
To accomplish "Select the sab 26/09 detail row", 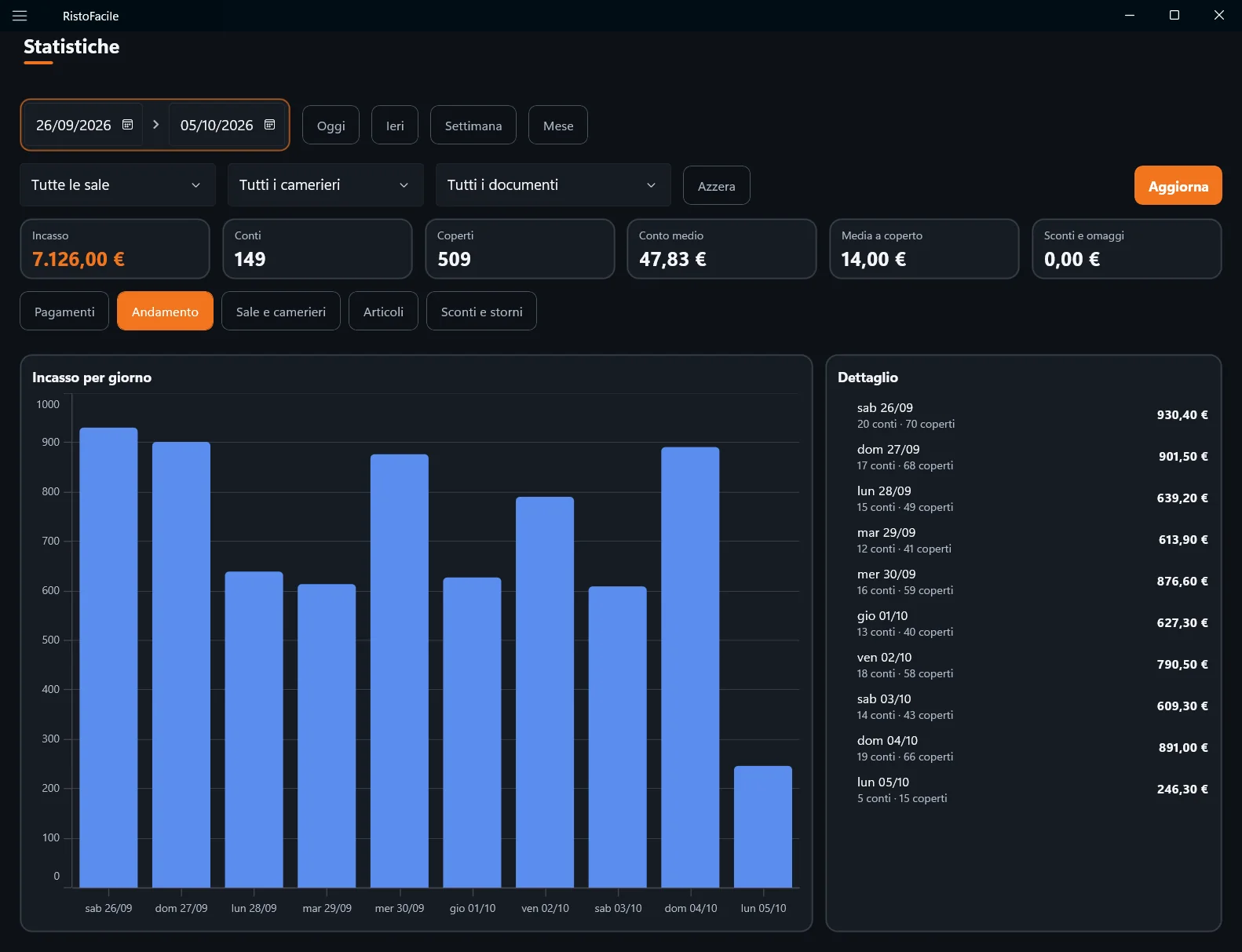I will (x=1024, y=415).
